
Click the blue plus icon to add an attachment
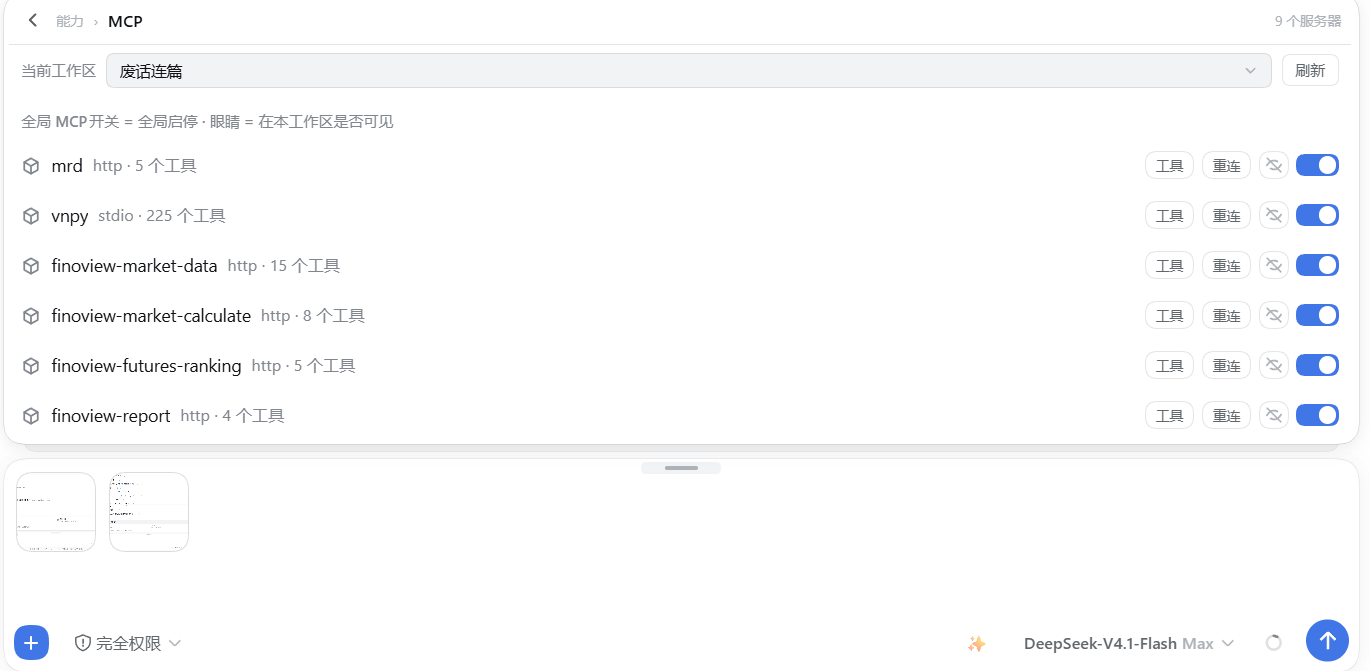click(31, 642)
